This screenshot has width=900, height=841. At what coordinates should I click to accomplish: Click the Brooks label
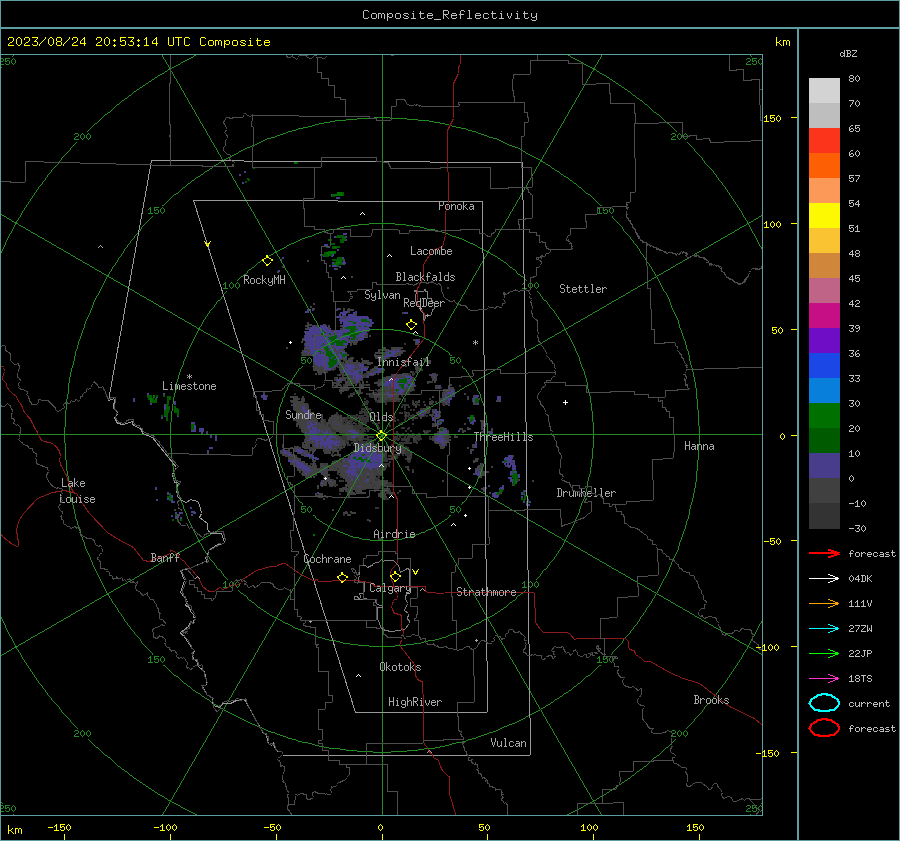point(711,700)
